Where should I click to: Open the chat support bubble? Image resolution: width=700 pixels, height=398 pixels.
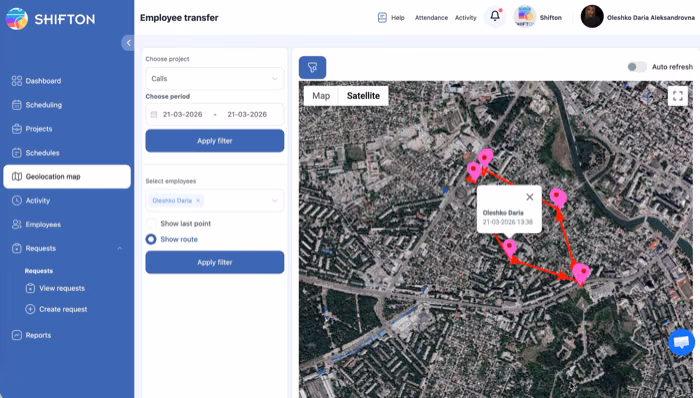[x=681, y=342]
